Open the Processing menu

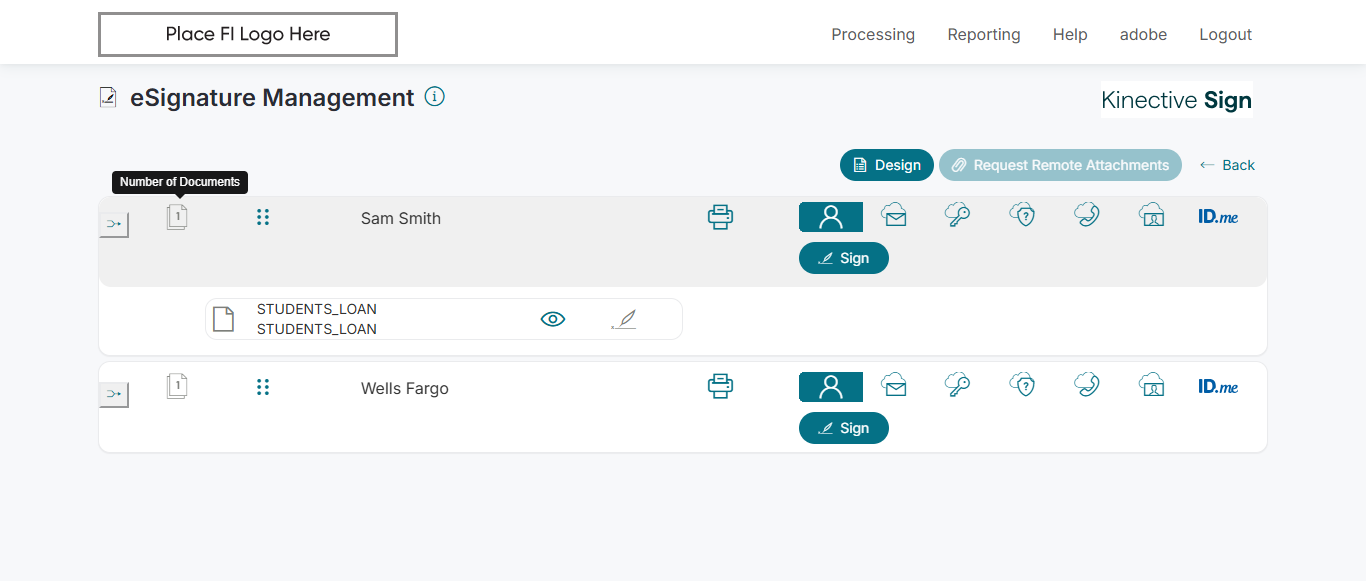873,34
